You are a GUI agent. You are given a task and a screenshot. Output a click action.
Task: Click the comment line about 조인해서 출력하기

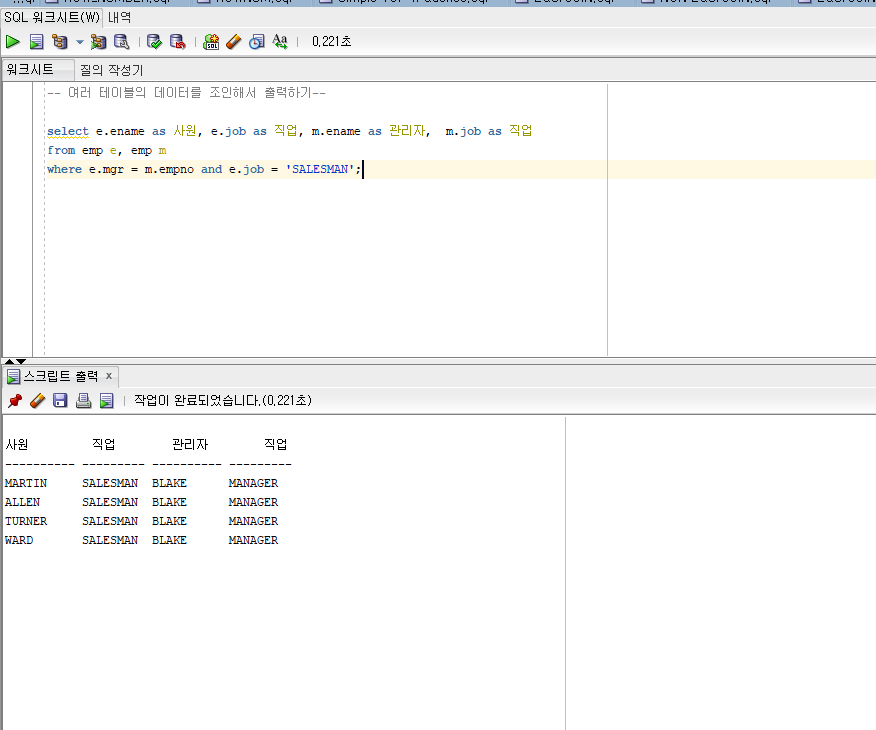pyautogui.click(x=186, y=93)
